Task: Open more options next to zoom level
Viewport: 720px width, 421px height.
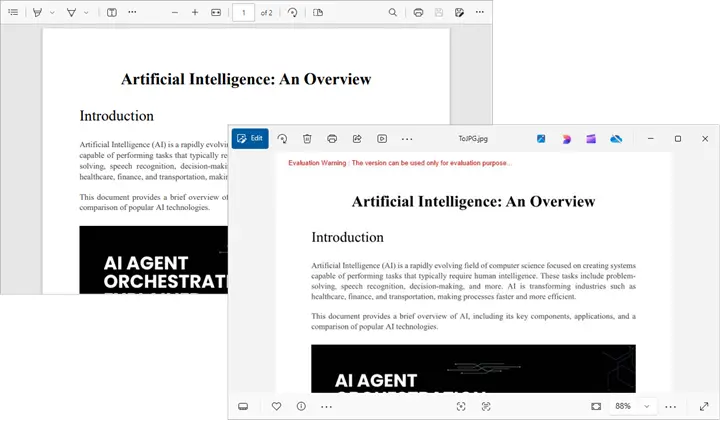Action: click(670, 407)
